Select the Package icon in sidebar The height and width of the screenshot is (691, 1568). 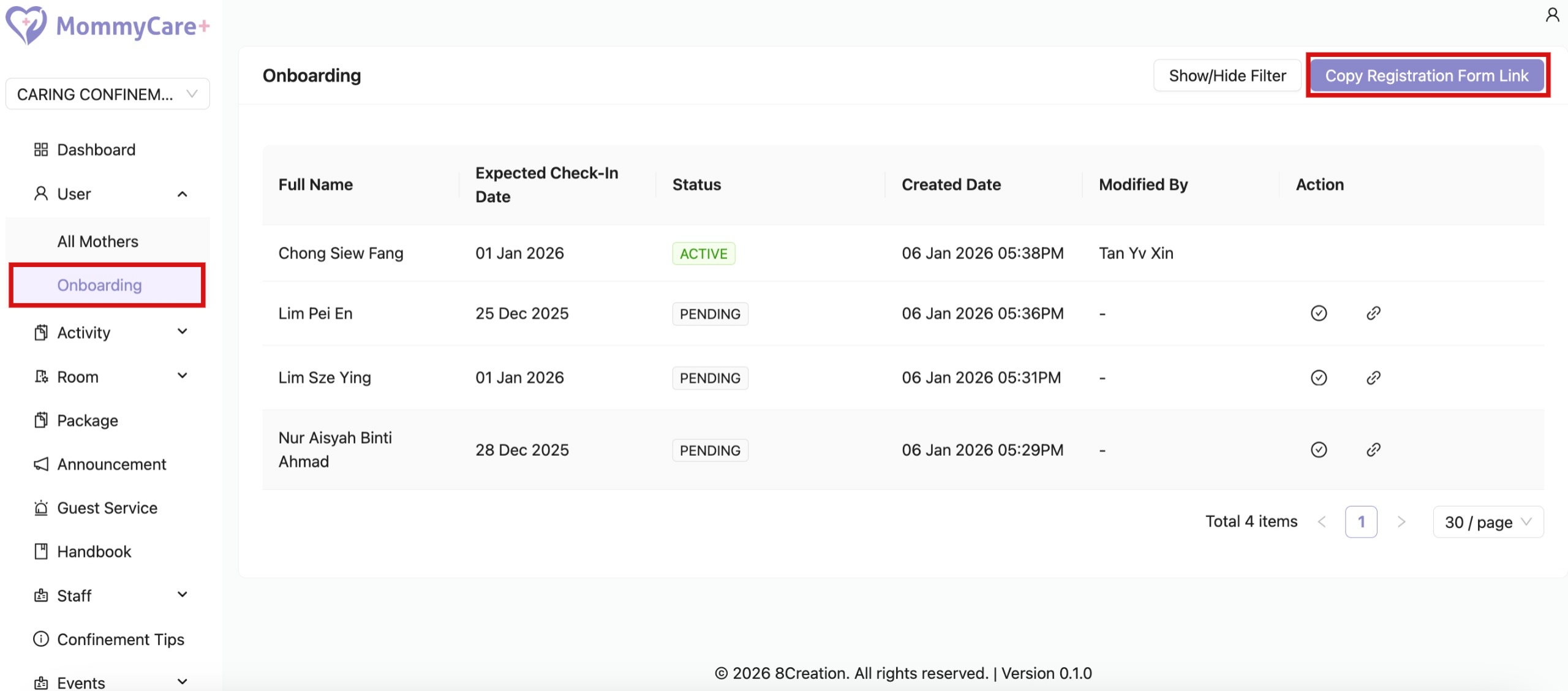tap(41, 420)
